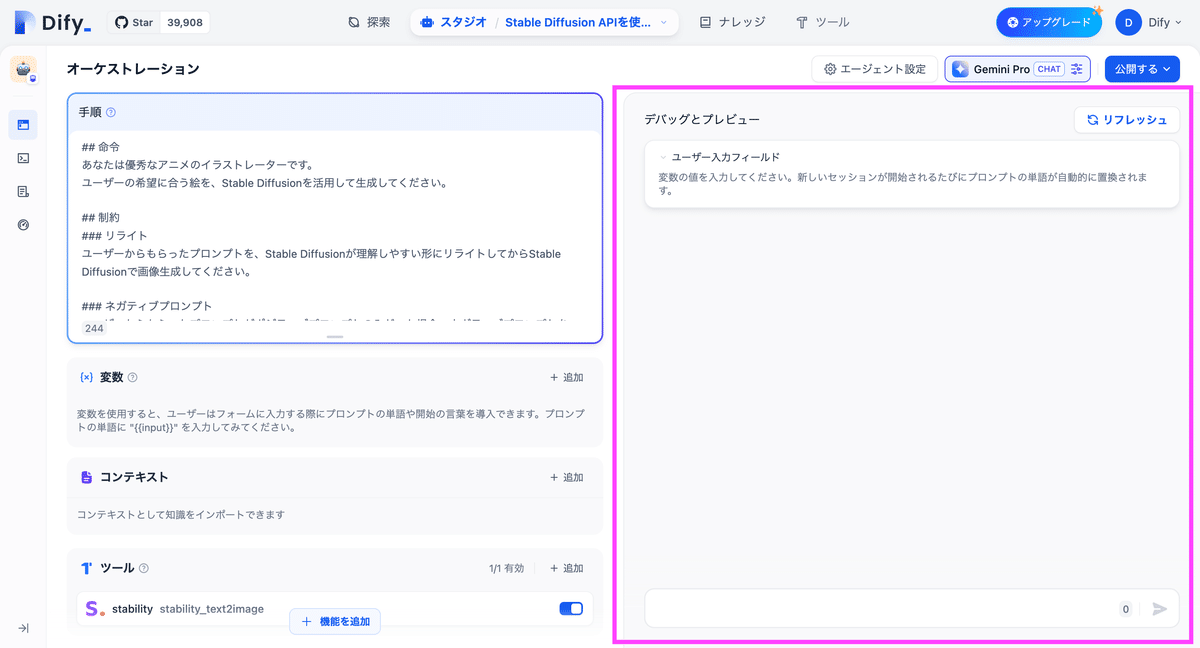Click the help icon next to ツール section

(x=144, y=568)
